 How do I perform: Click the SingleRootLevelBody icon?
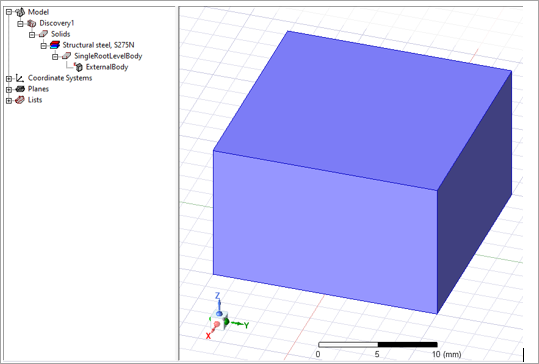click(66, 56)
